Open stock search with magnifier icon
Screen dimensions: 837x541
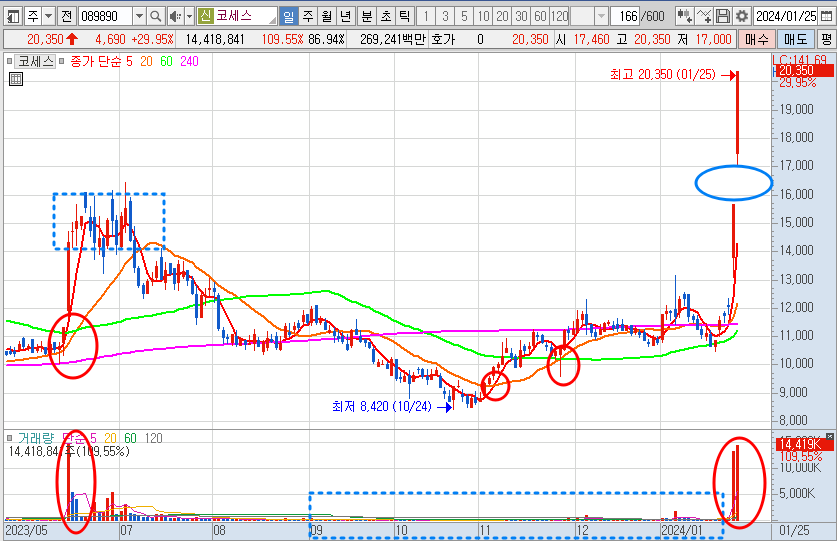click(x=155, y=17)
